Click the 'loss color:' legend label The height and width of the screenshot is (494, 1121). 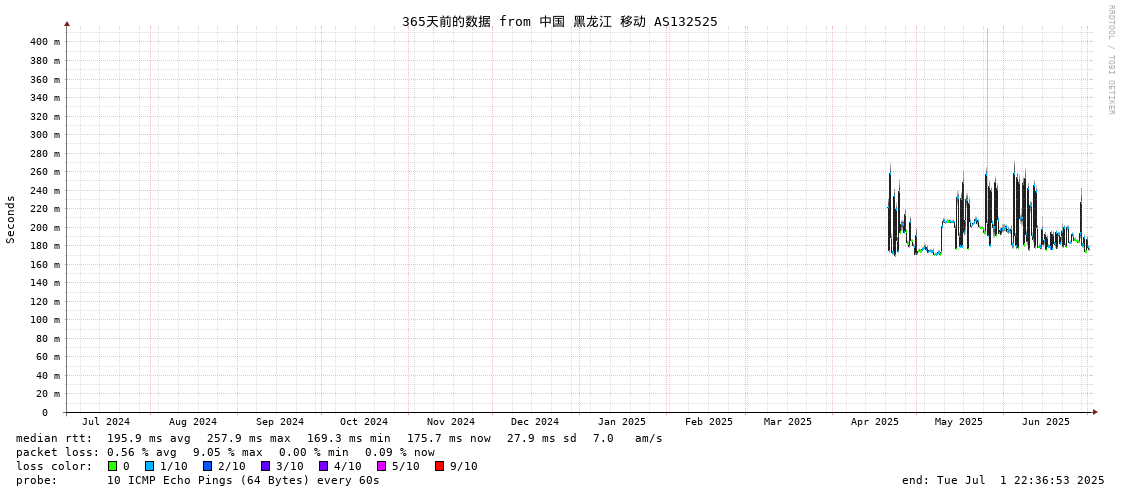coord(54,467)
